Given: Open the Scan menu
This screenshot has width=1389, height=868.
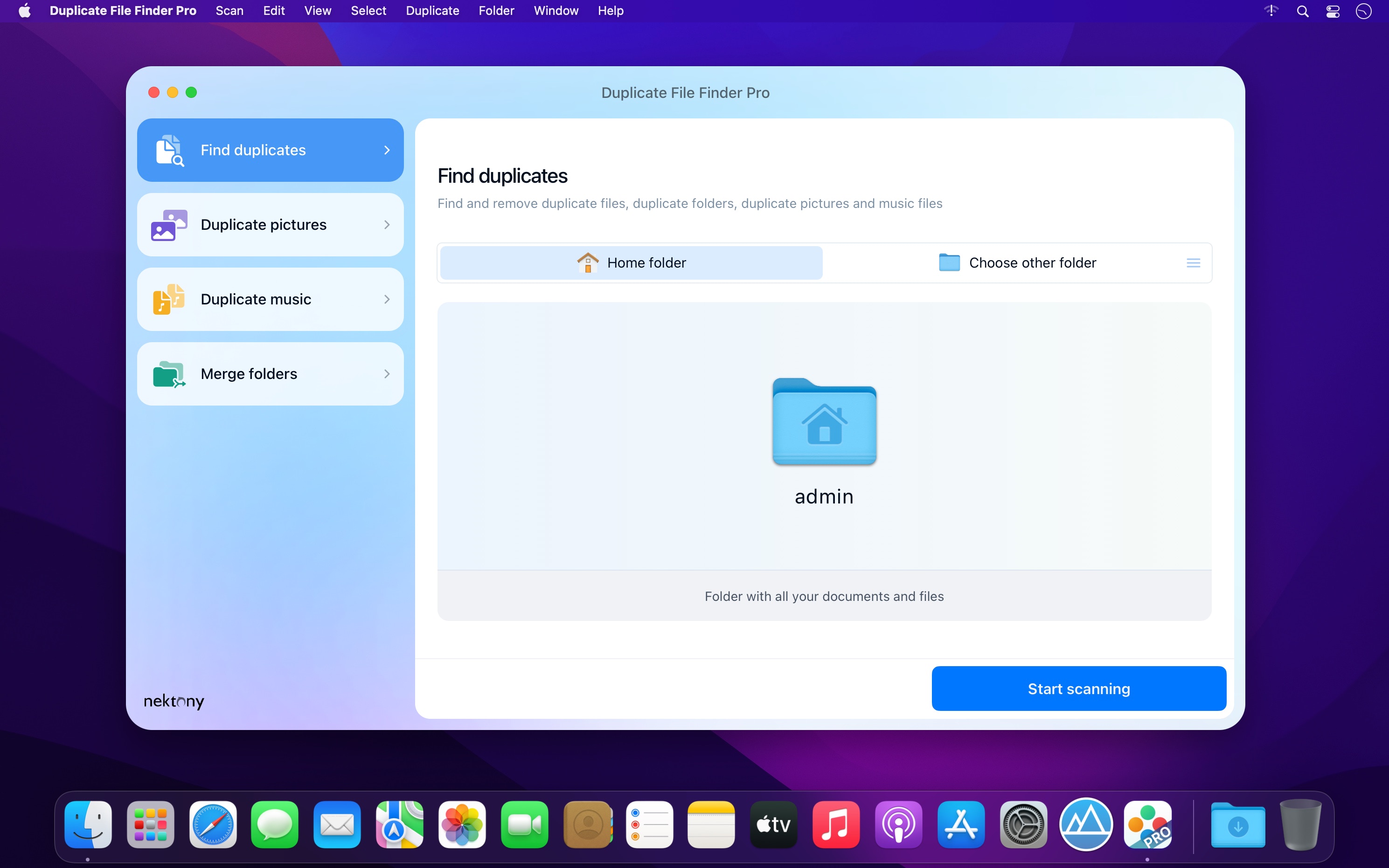Looking at the screenshot, I should [x=229, y=11].
